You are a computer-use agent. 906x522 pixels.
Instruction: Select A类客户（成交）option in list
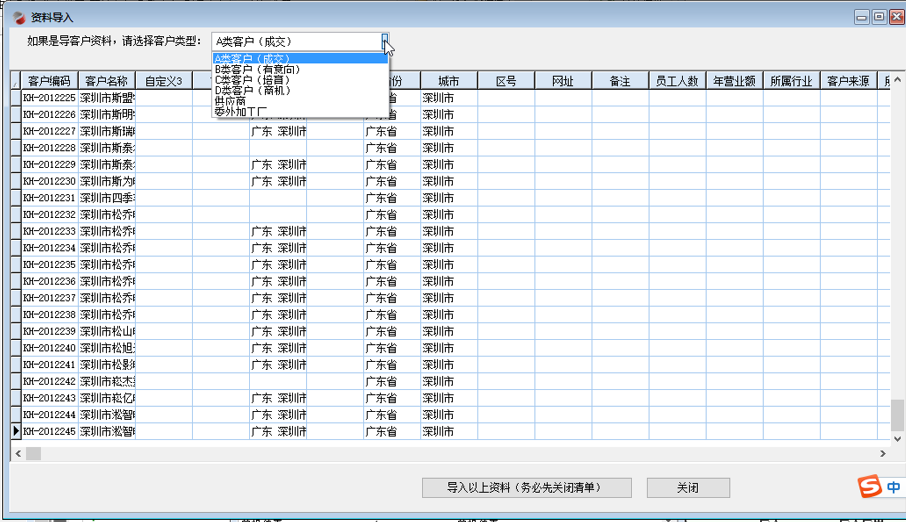[300, 58]
